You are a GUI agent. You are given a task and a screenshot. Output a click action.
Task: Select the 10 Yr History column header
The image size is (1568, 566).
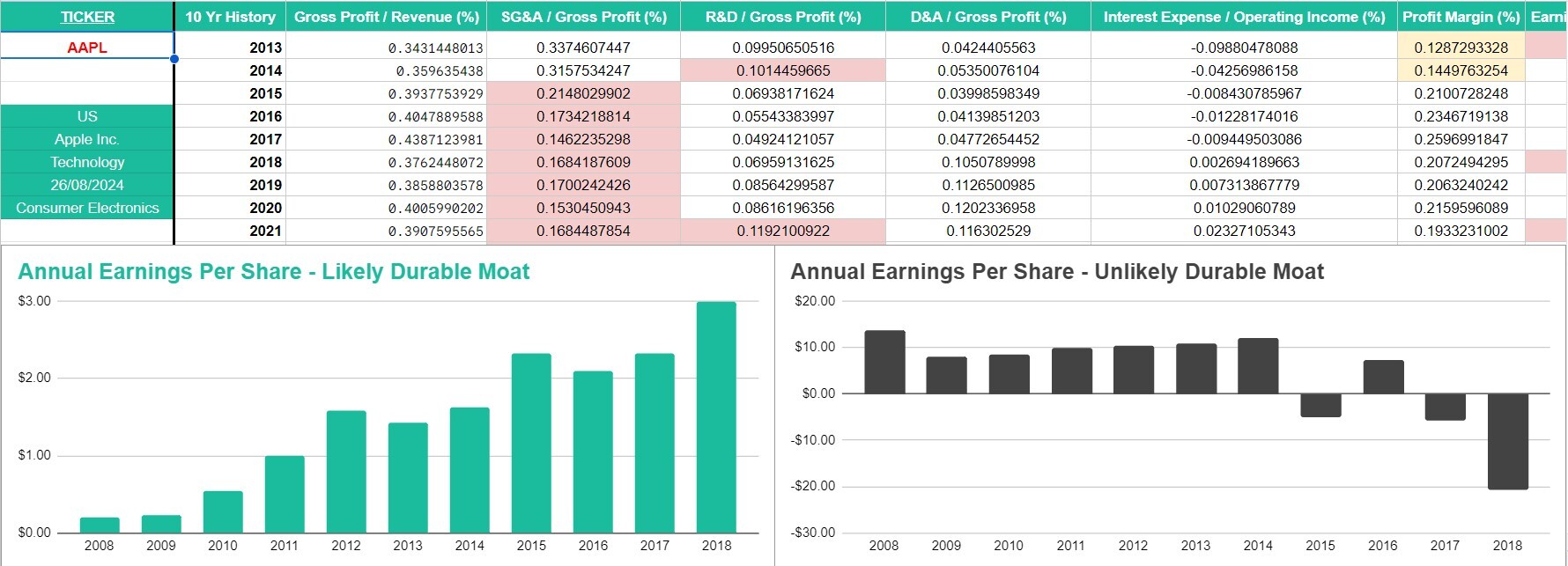click(x=230, y=17)
